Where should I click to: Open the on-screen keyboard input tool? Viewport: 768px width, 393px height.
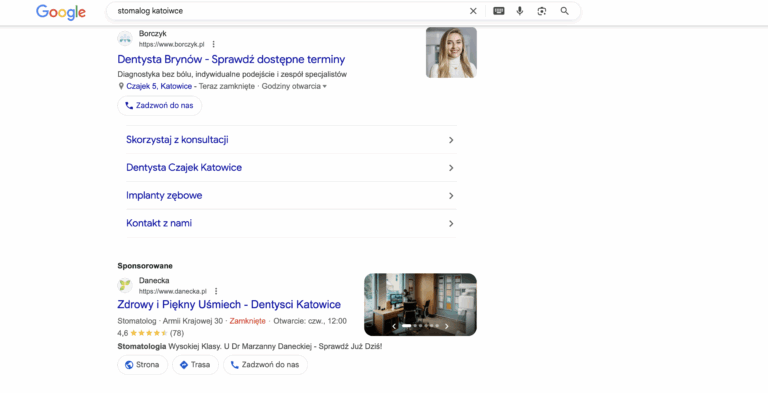[499, 11]
